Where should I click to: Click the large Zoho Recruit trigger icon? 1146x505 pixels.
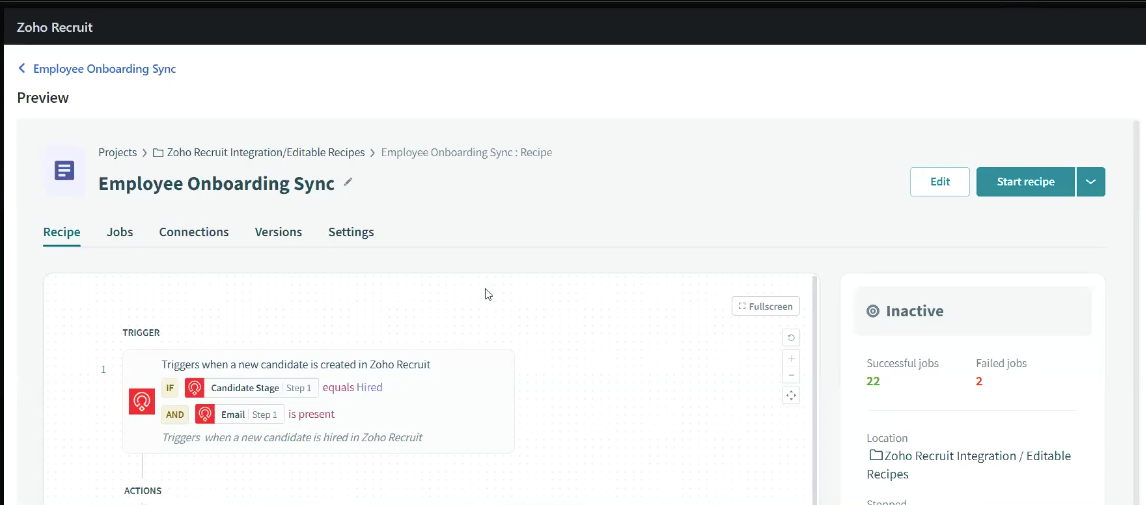click(142, 401)
